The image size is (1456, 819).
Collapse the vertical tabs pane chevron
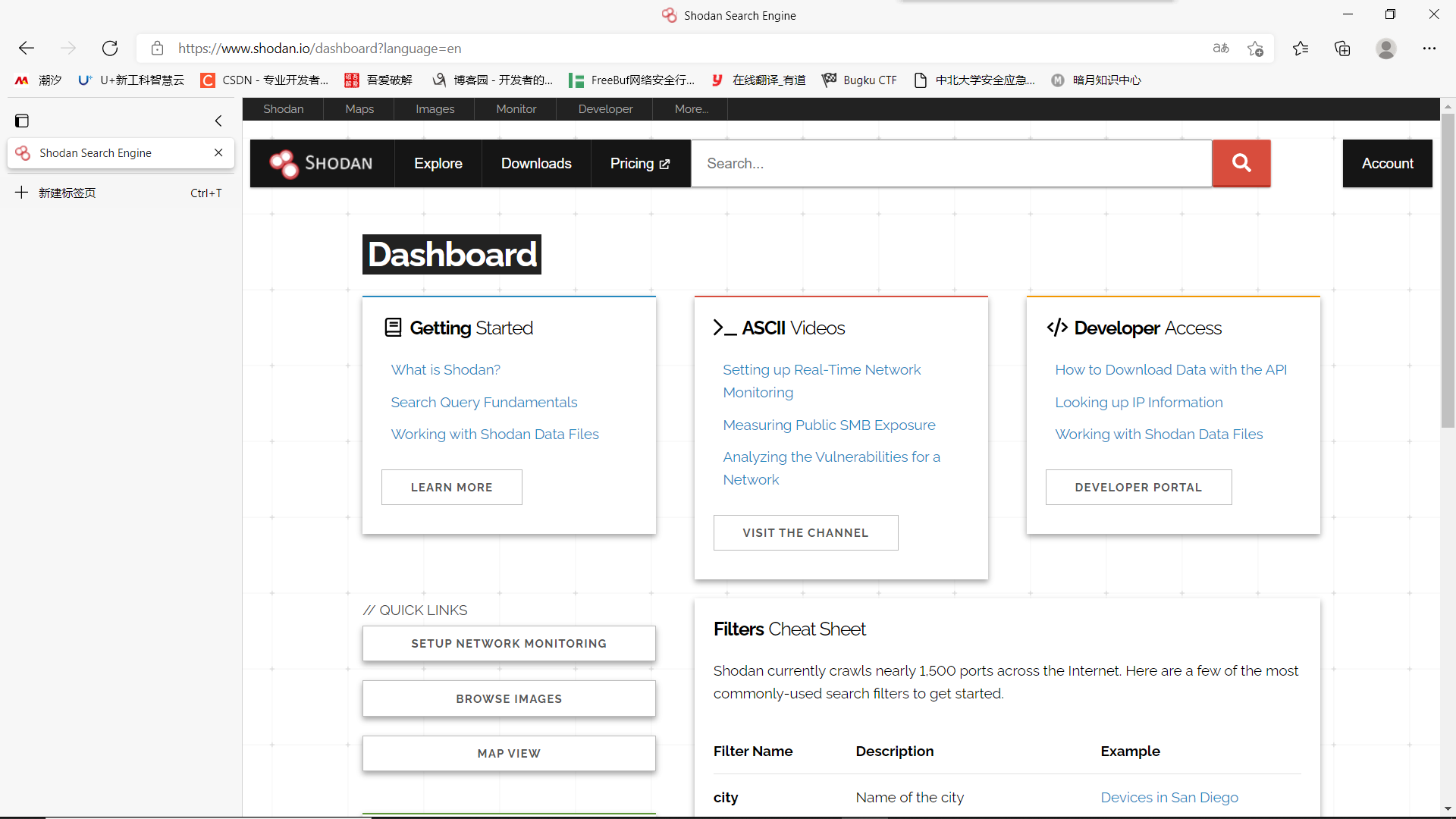point(218,121)
